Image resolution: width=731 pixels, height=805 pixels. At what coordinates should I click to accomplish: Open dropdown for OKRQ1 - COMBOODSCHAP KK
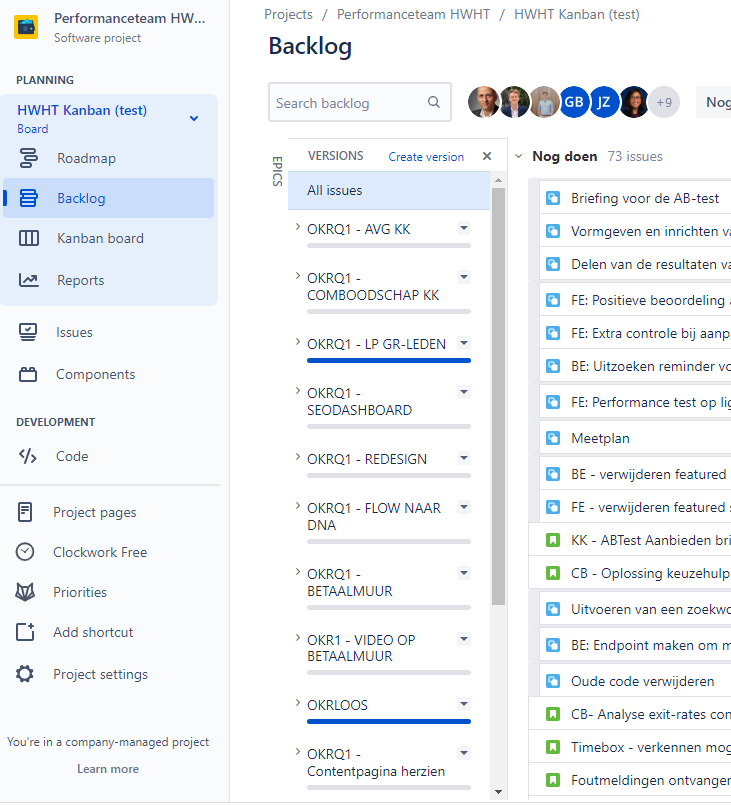click(x=464, y=277)
